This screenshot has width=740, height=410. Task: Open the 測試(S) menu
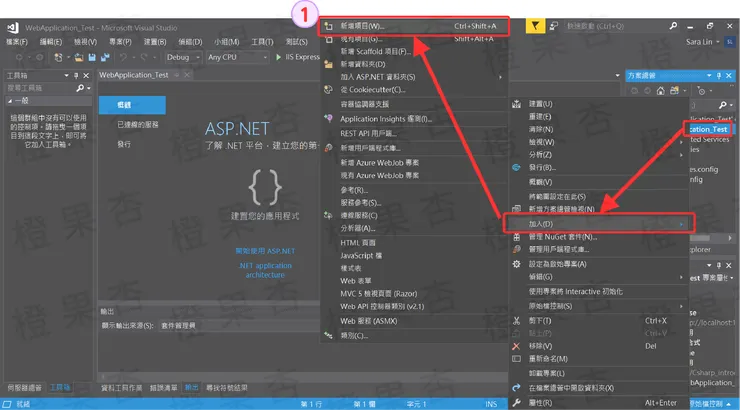[x=296, y=42]
